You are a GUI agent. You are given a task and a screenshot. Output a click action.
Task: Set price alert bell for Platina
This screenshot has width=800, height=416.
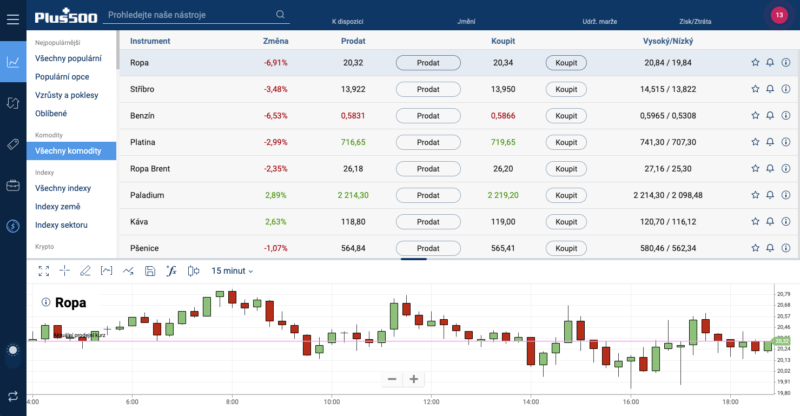770,142
